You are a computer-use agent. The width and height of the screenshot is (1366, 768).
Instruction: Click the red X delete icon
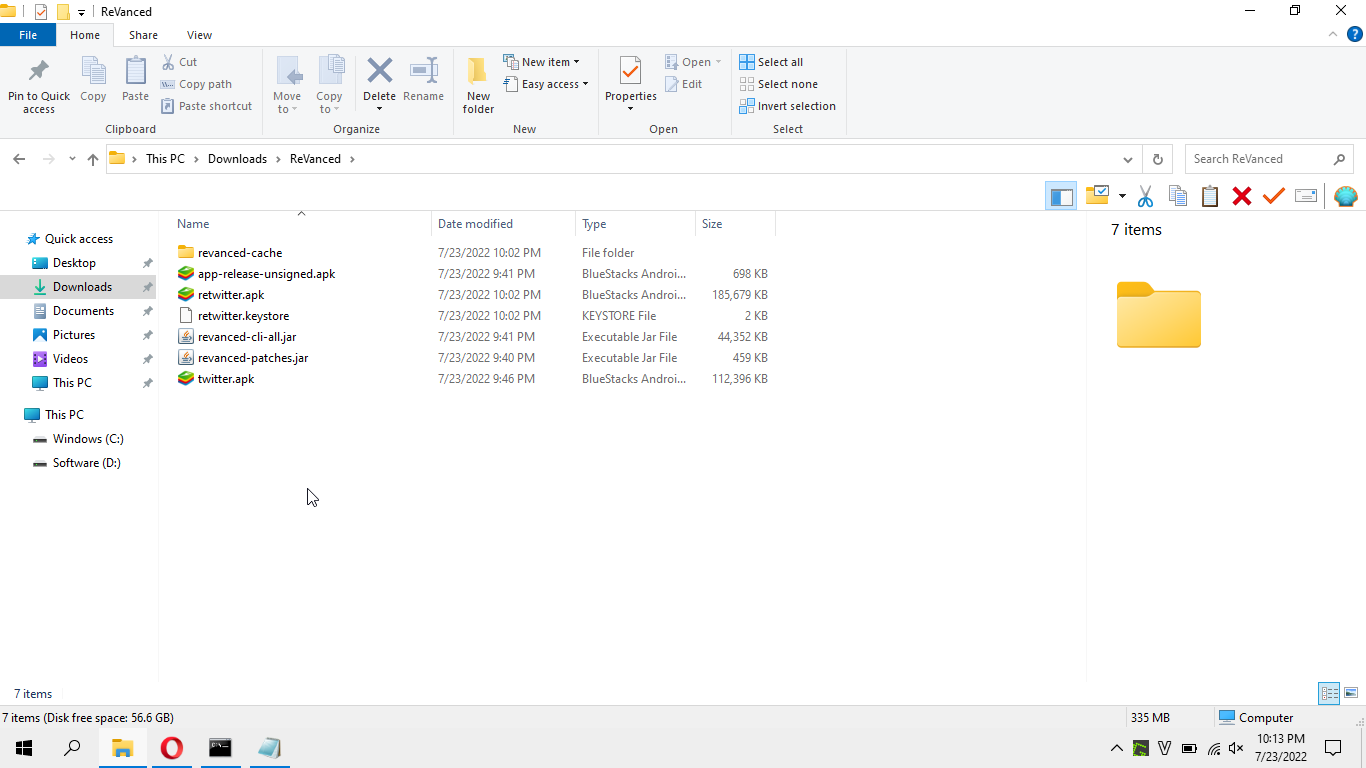point(1242,196)
